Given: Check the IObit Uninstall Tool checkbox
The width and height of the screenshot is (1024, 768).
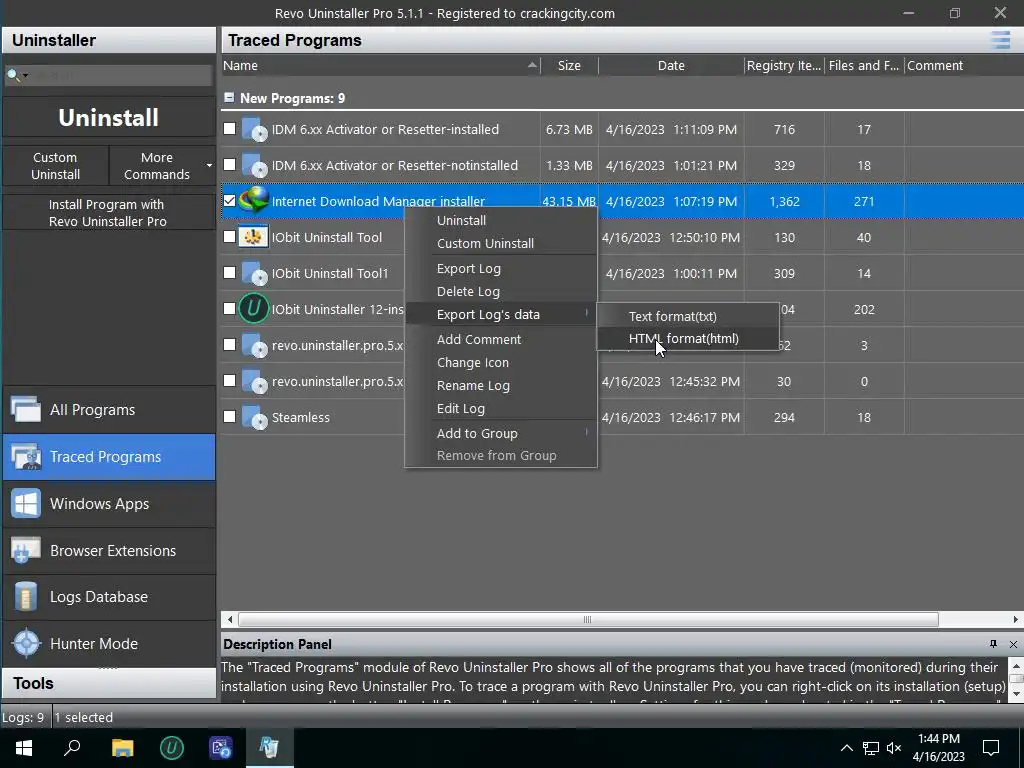Looking at the screenshot, I should (x=229, y=236).
